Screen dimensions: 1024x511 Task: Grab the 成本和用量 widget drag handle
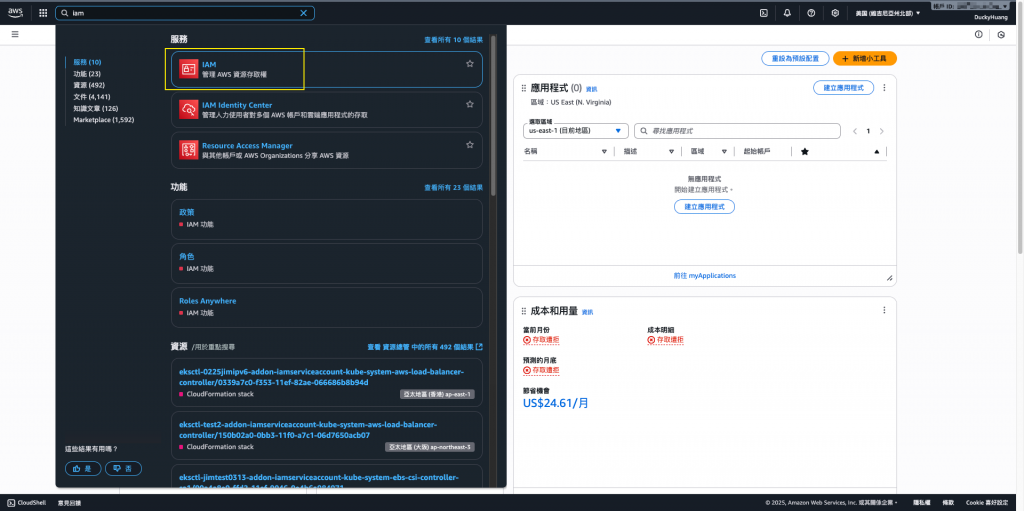[x=524, y=311]
